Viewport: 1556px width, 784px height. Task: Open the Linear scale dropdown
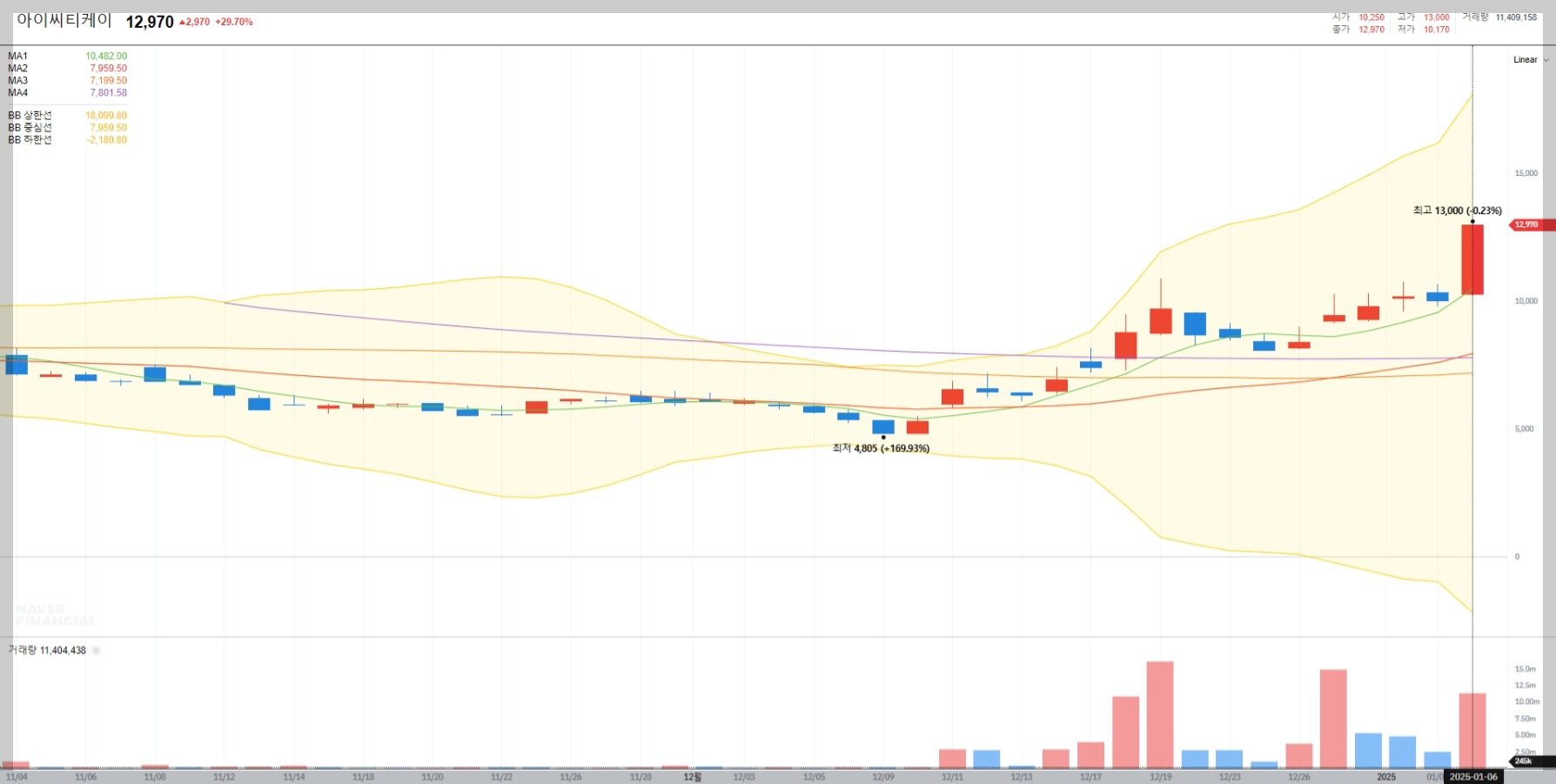point(1531,60)
